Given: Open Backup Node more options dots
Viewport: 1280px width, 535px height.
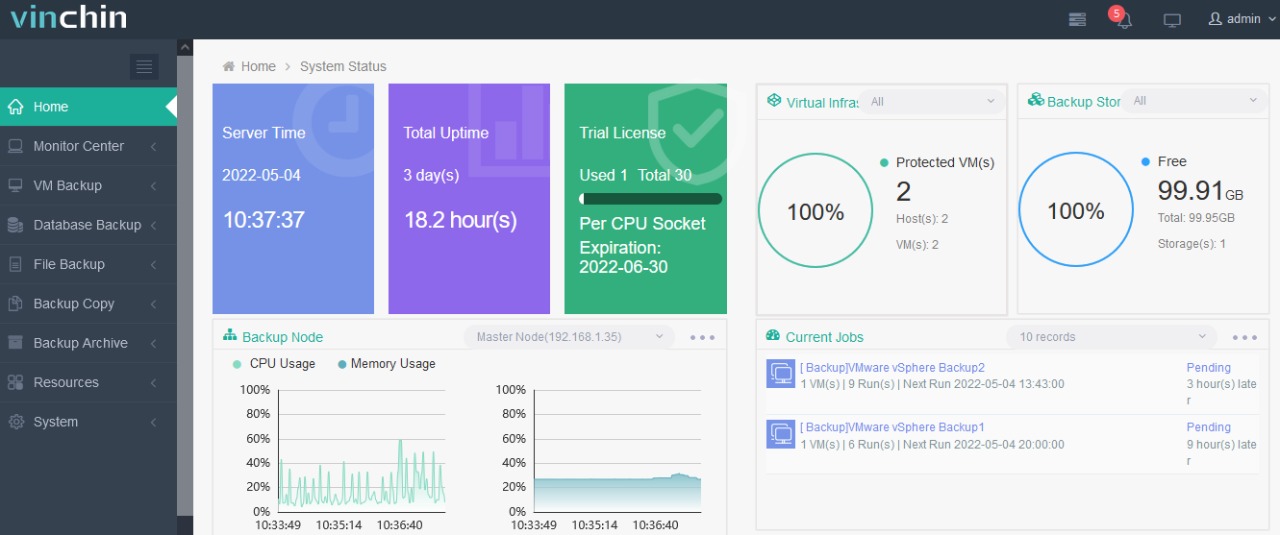Looking at the screenshot, I should [x=702, y=337].
